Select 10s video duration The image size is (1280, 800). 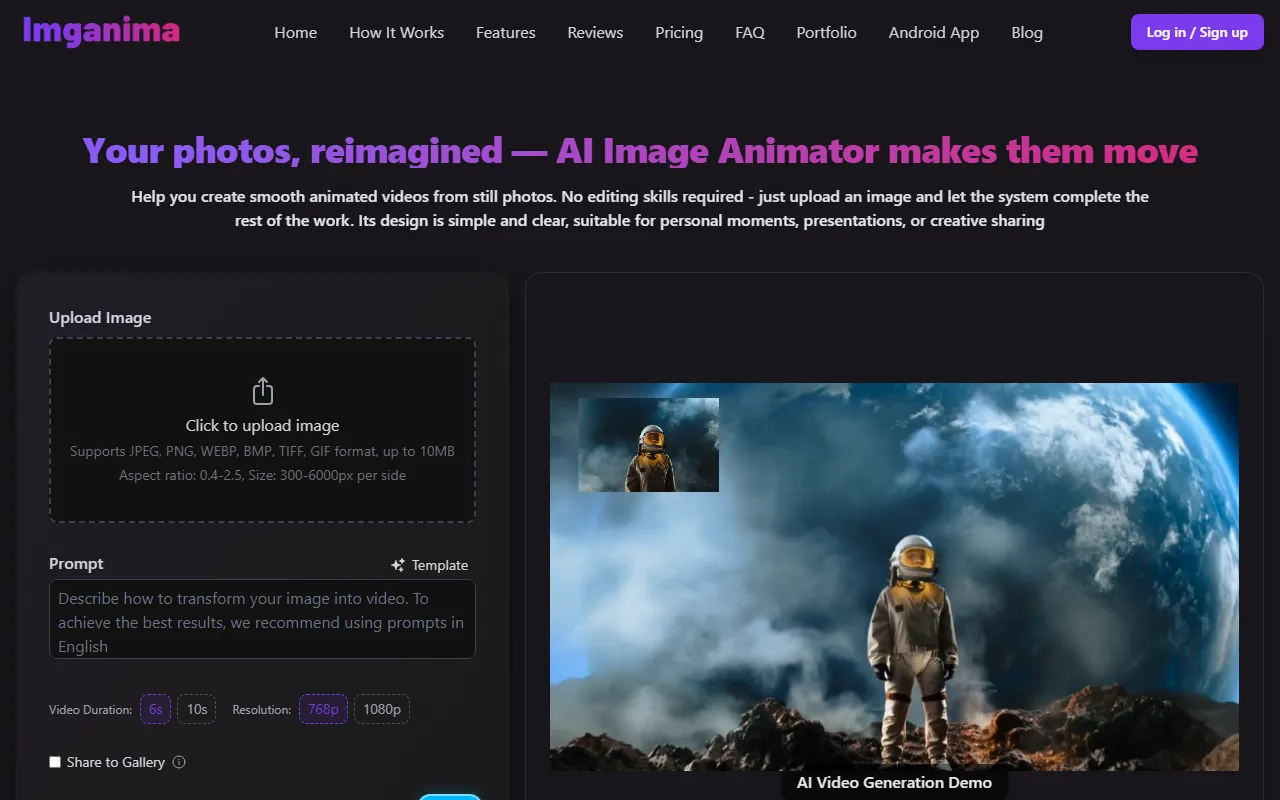197,709
